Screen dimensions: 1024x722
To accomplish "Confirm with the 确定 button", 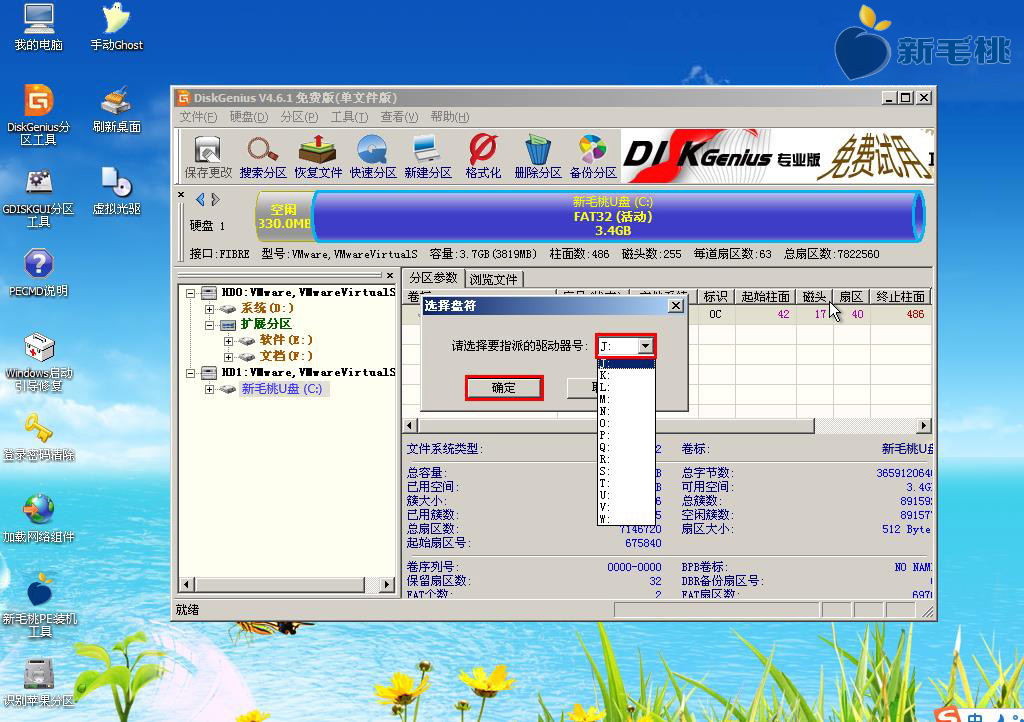I will tap(504, 388).
